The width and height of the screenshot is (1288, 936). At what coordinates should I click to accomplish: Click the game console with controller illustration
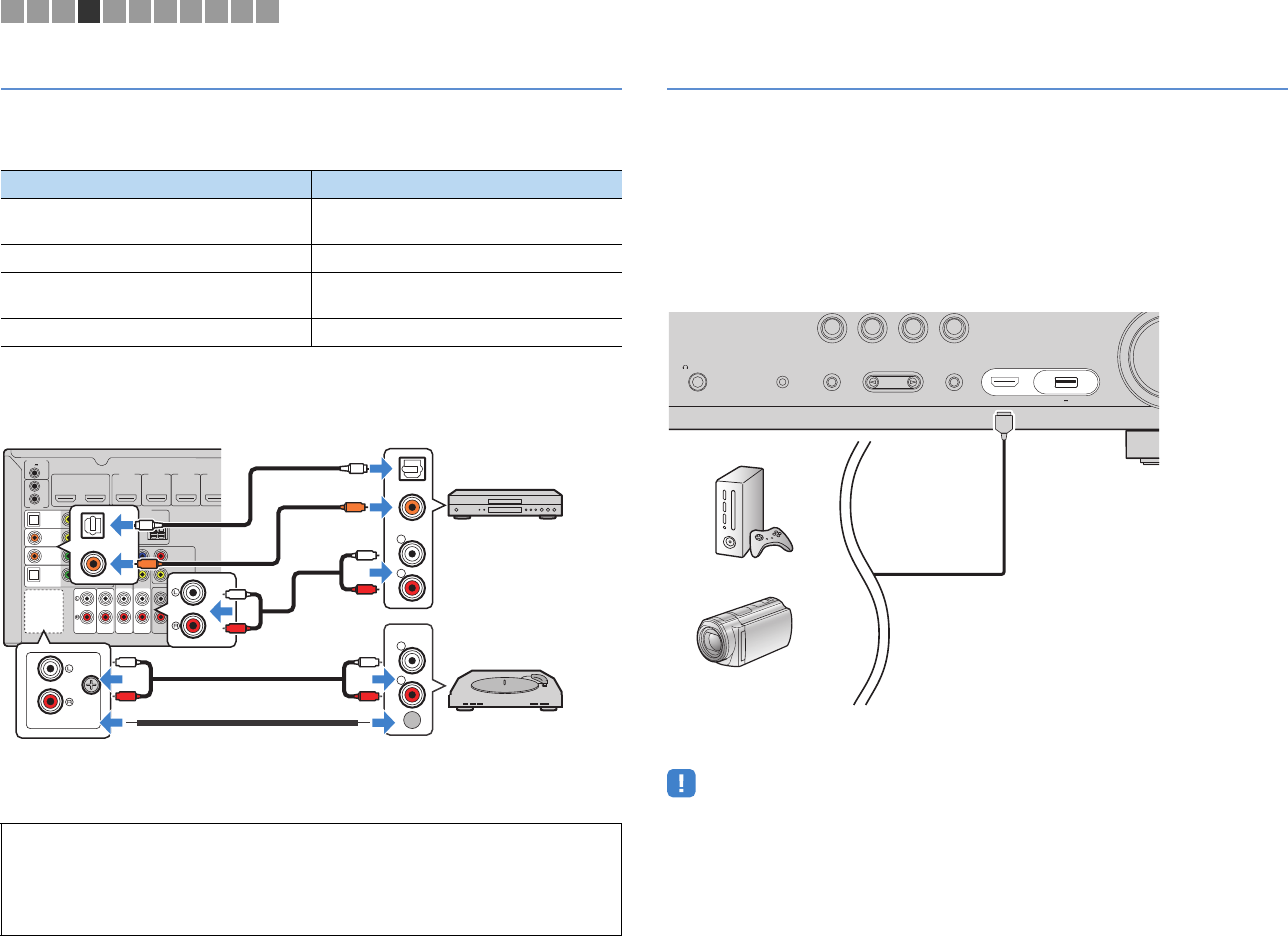pyautogui.click(x=754, y=511)
